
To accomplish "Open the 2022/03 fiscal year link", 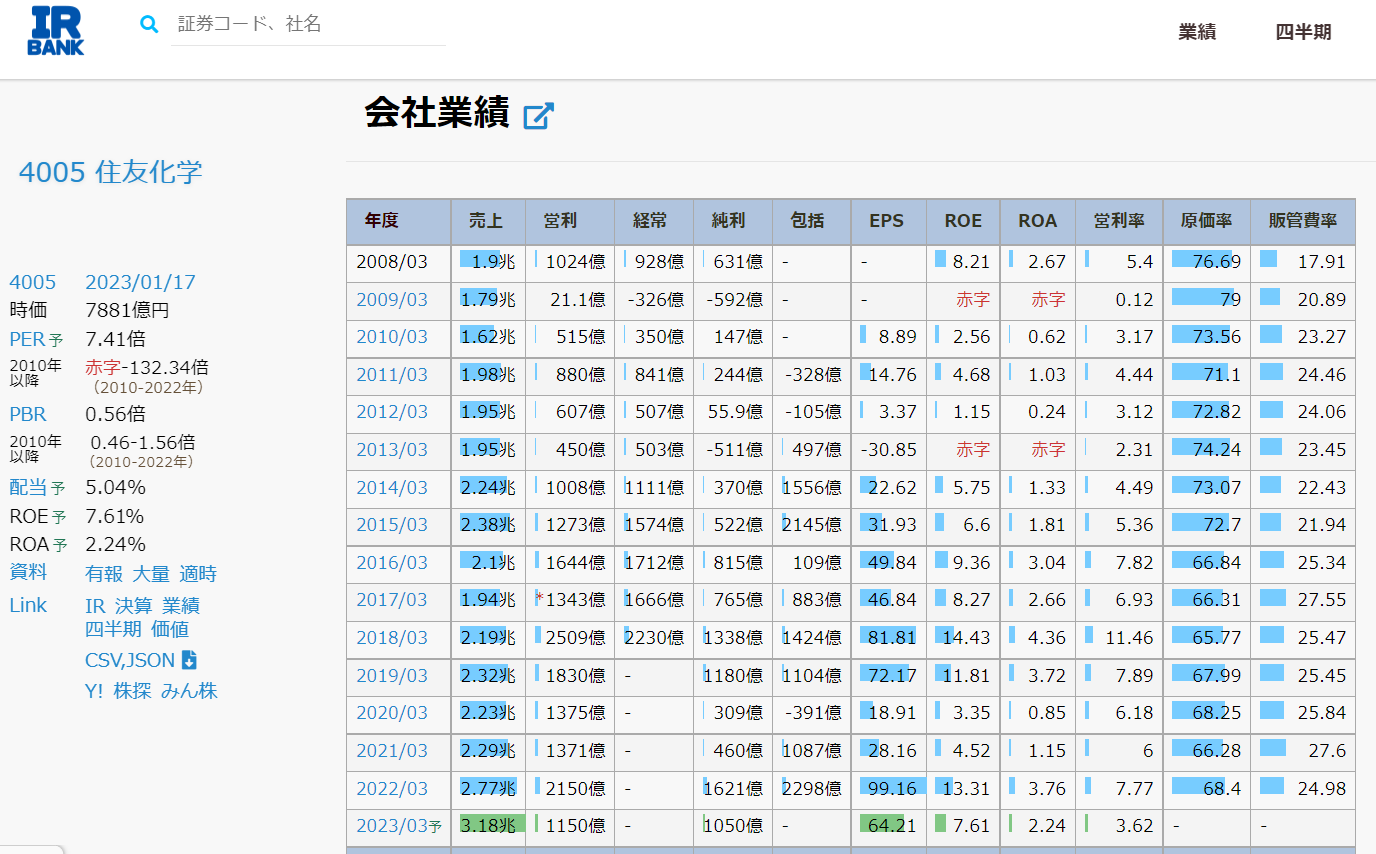I will click(392, 789).
